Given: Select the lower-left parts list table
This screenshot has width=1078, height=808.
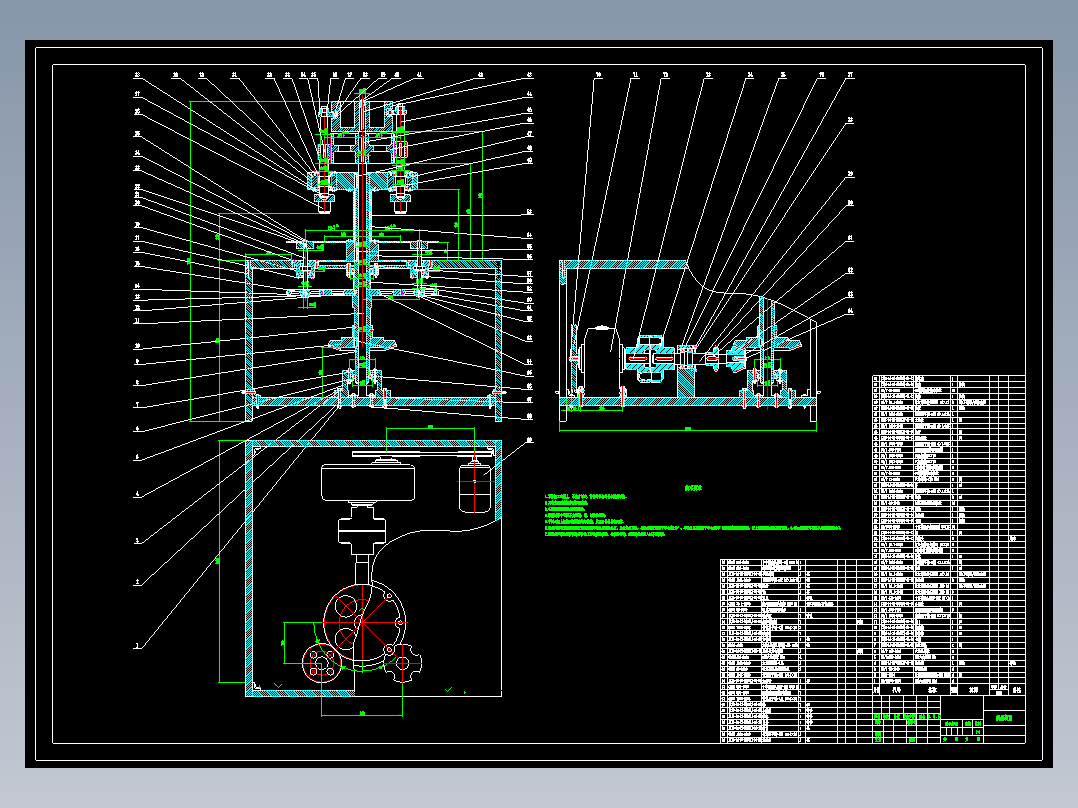Looking at the screenshot, I should [796, 651].
